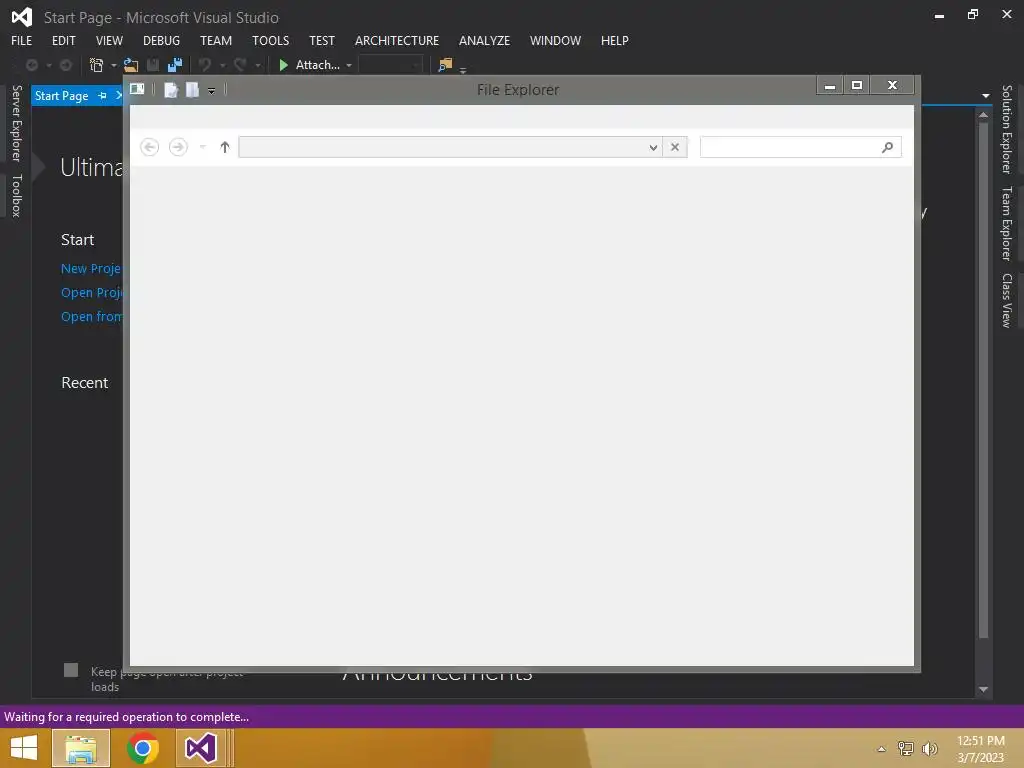
Task: Open the EDIT menu
Action: pos(64,40)
